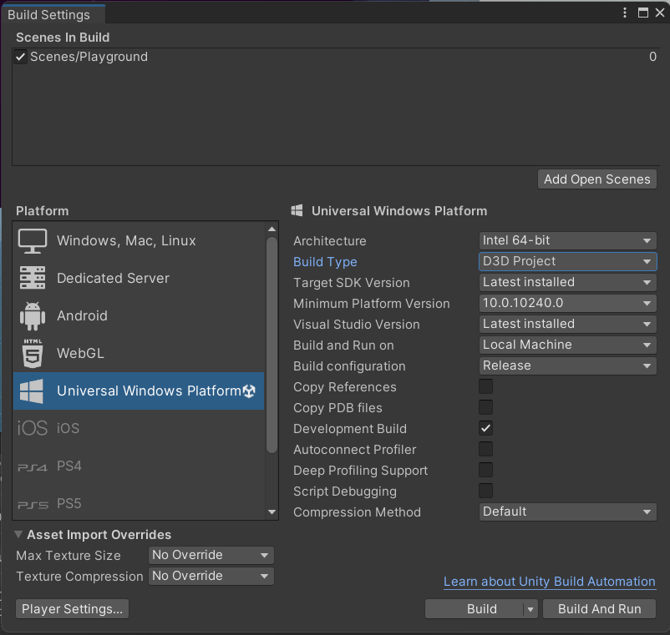
Task: Select the iOS platform icon
Action: tap(32, 428)
